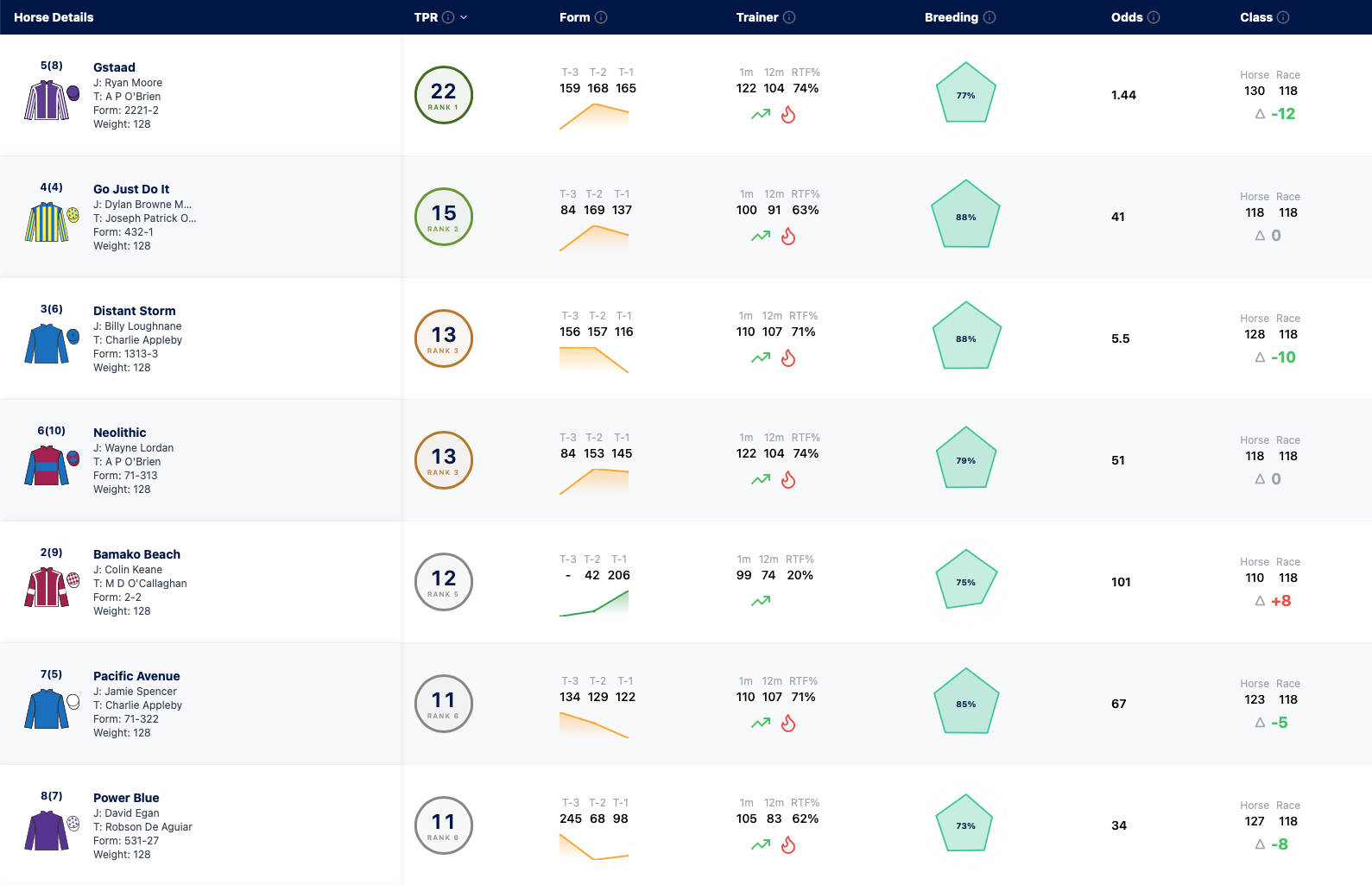Click the 88% breeding pentagon for Distant Storm
The height and width of the screenshot is (885, 1372).
[966, 337]
